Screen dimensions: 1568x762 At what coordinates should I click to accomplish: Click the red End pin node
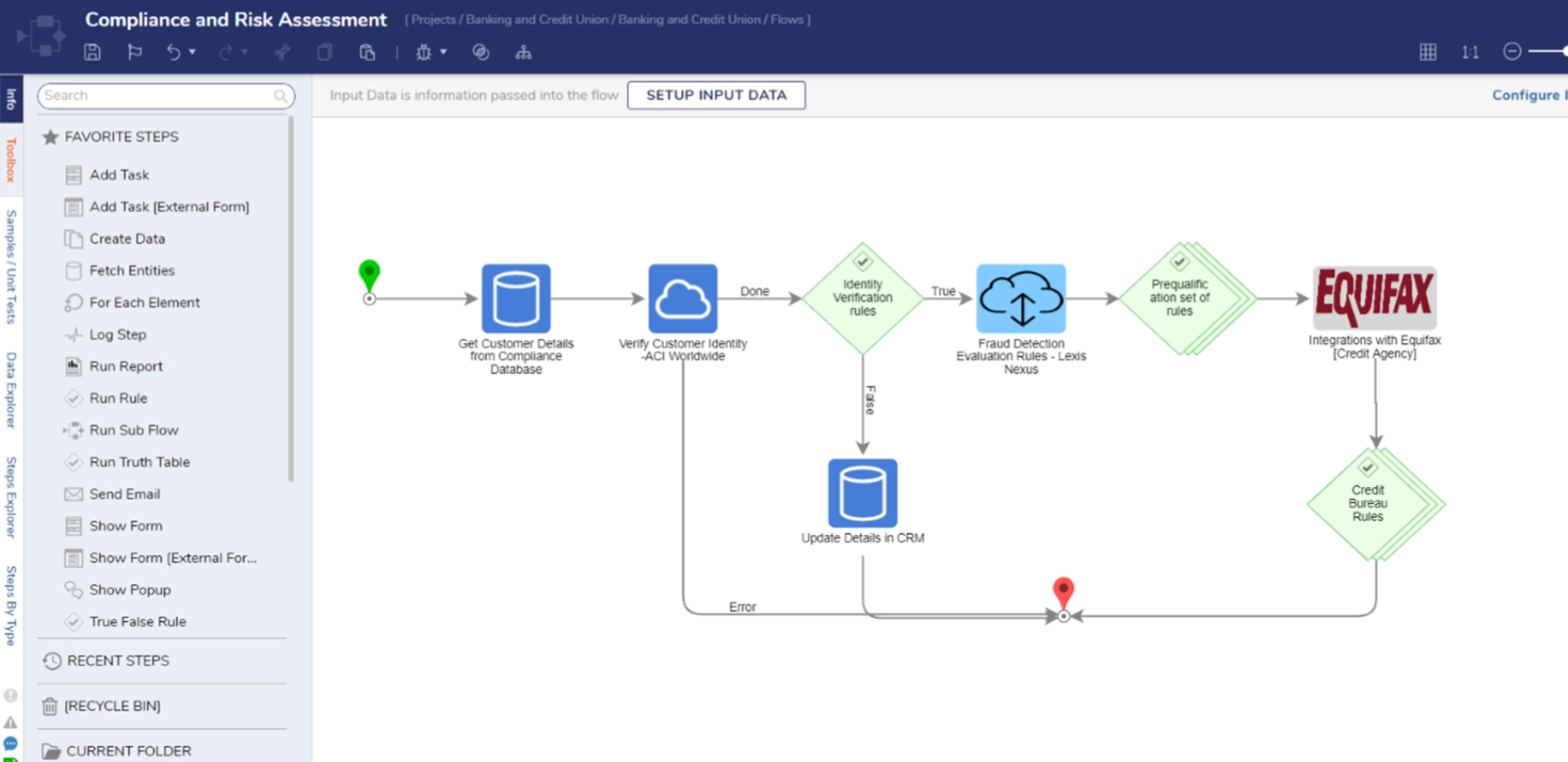(1064, 599)
